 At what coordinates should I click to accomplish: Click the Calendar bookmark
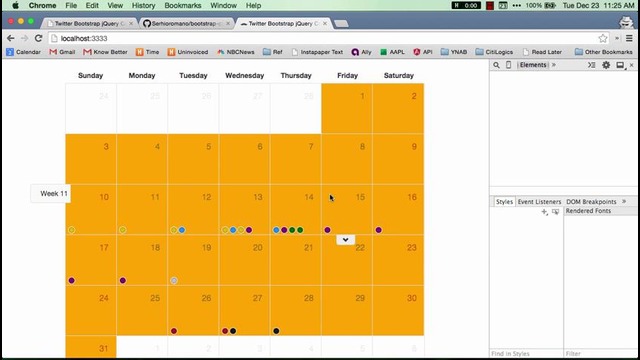(24, 52)
